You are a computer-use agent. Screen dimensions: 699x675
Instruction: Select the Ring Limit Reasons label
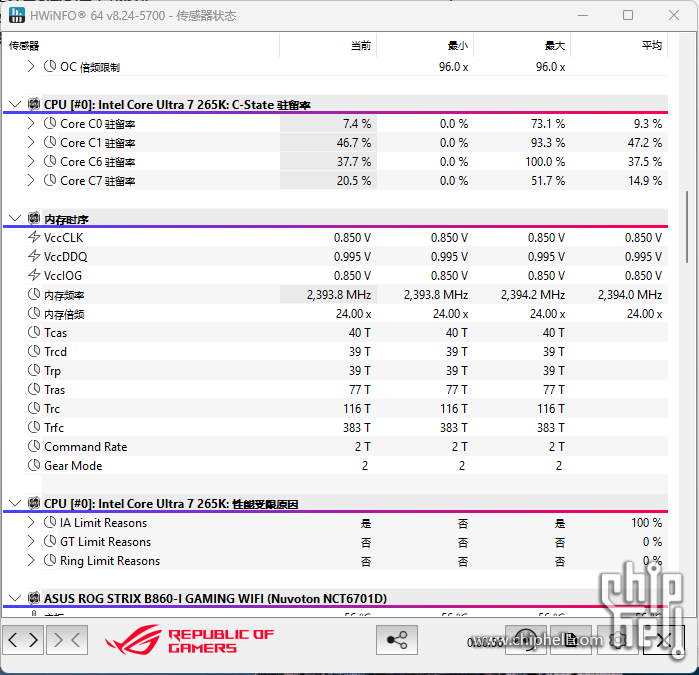click(x=110, y=560)
